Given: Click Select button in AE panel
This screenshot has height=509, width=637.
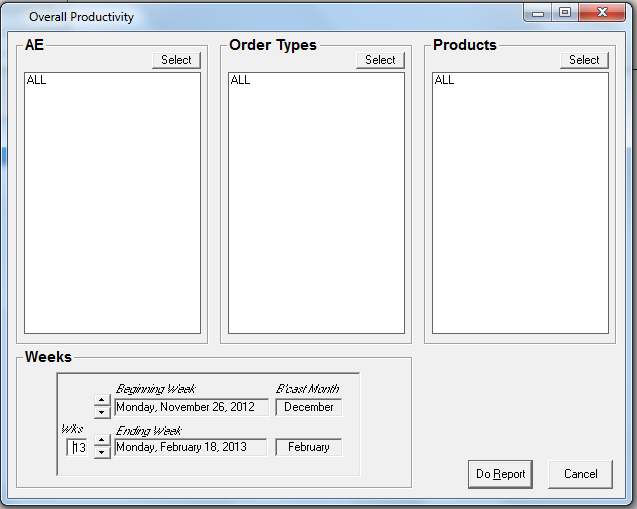Looking at the screenshot, I should 176,60.
